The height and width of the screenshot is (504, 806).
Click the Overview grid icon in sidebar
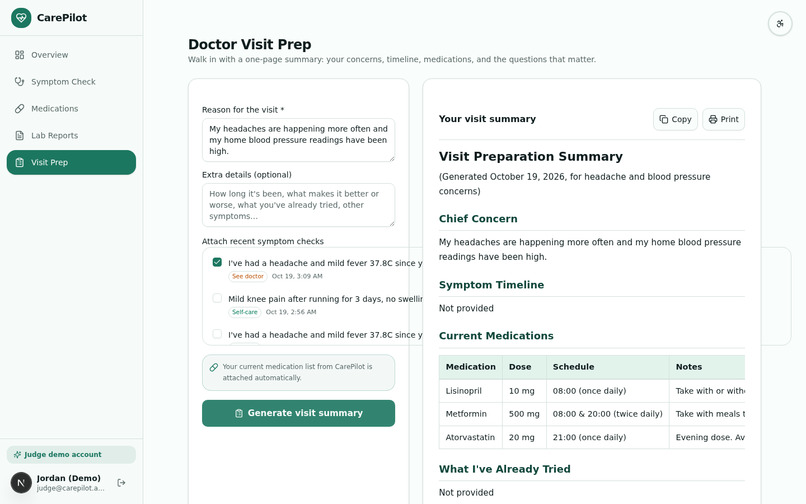pyautogui.click(x=20, y=55)
